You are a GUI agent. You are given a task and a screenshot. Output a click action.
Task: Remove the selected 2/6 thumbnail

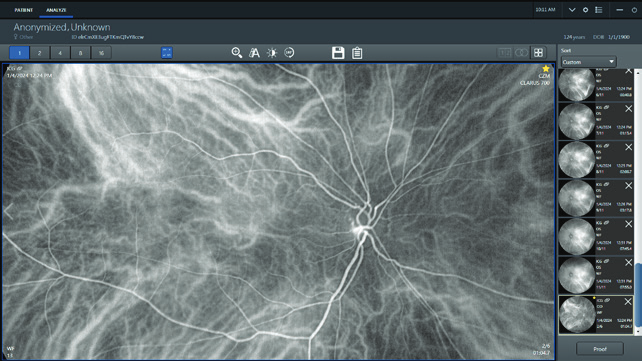pyautogui.click(x=628, y=302)
